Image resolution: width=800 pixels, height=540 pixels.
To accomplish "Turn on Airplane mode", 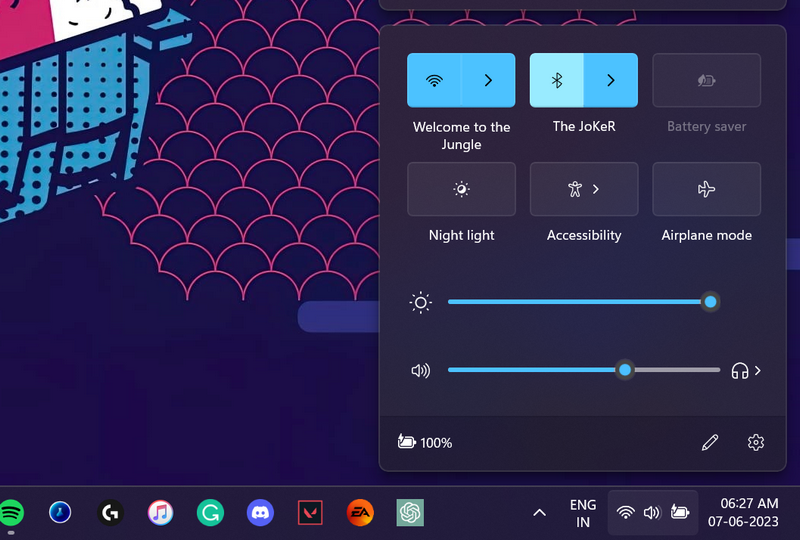I will pyautogui.click(x=707, y=189).
